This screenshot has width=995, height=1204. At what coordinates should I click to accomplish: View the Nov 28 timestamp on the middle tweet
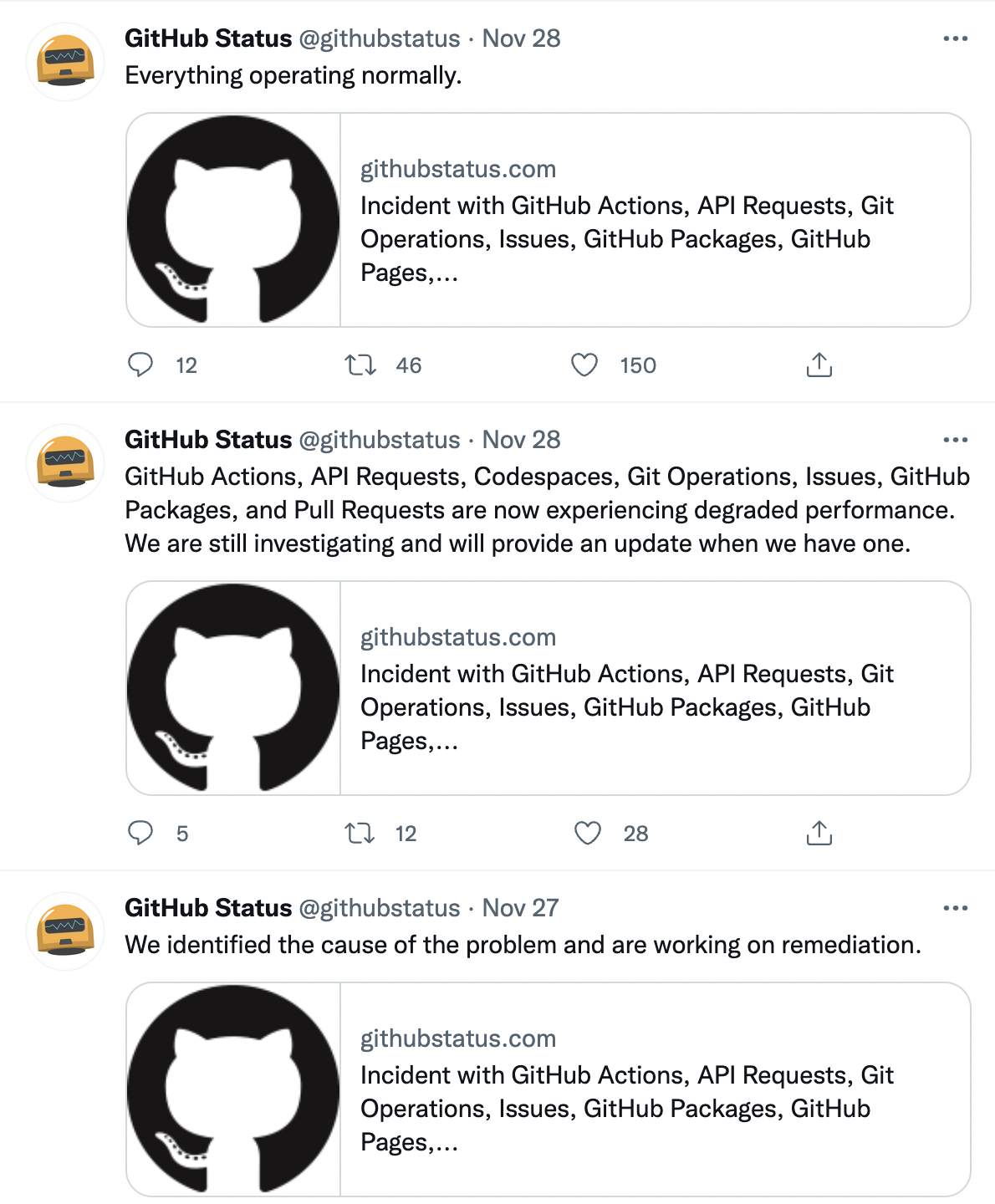pyautogui.click(x=523, y=439)
